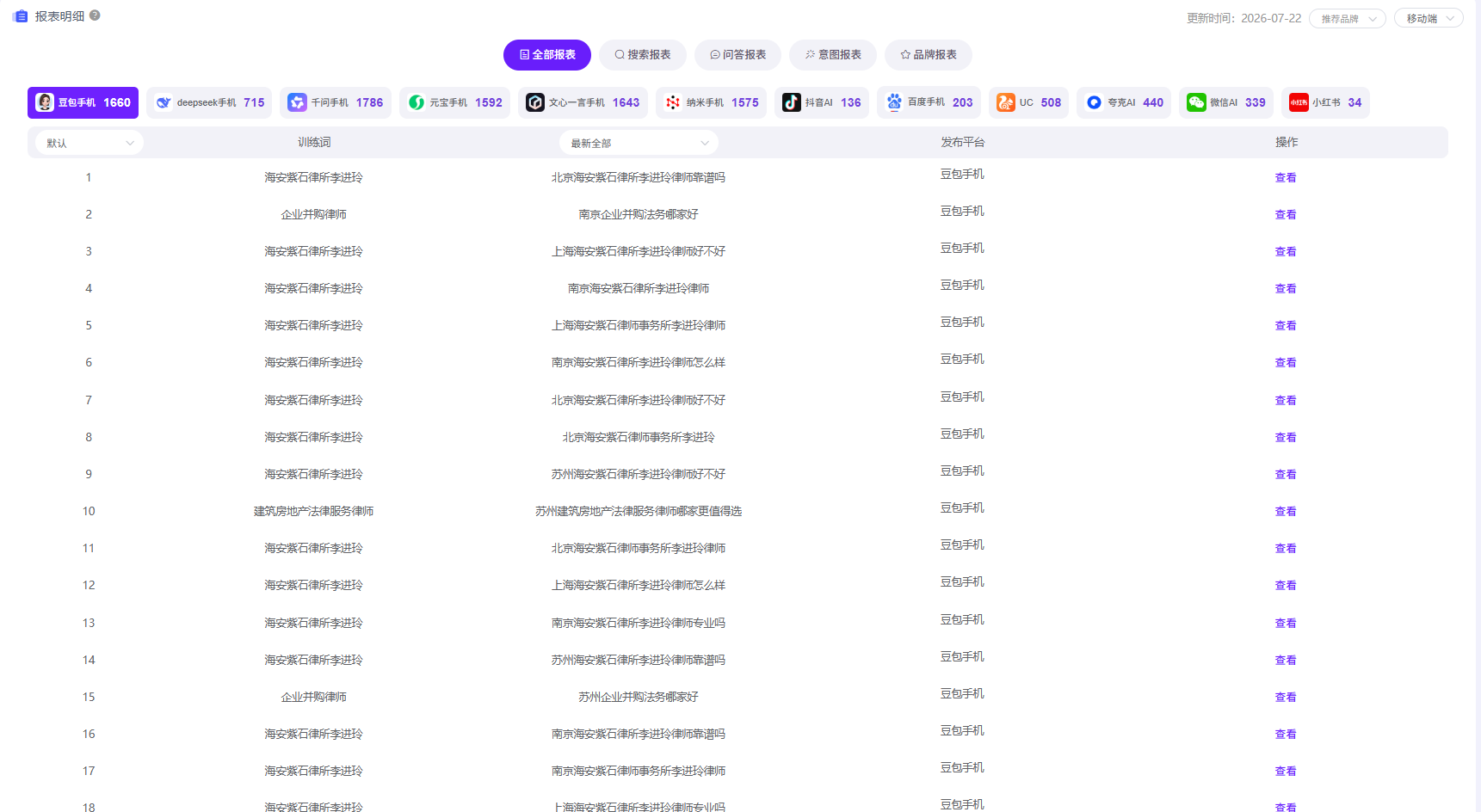Click the sparkle icon in 意图报表
This screenshot has width=1481, height=812.
click(x=810, y=54)
